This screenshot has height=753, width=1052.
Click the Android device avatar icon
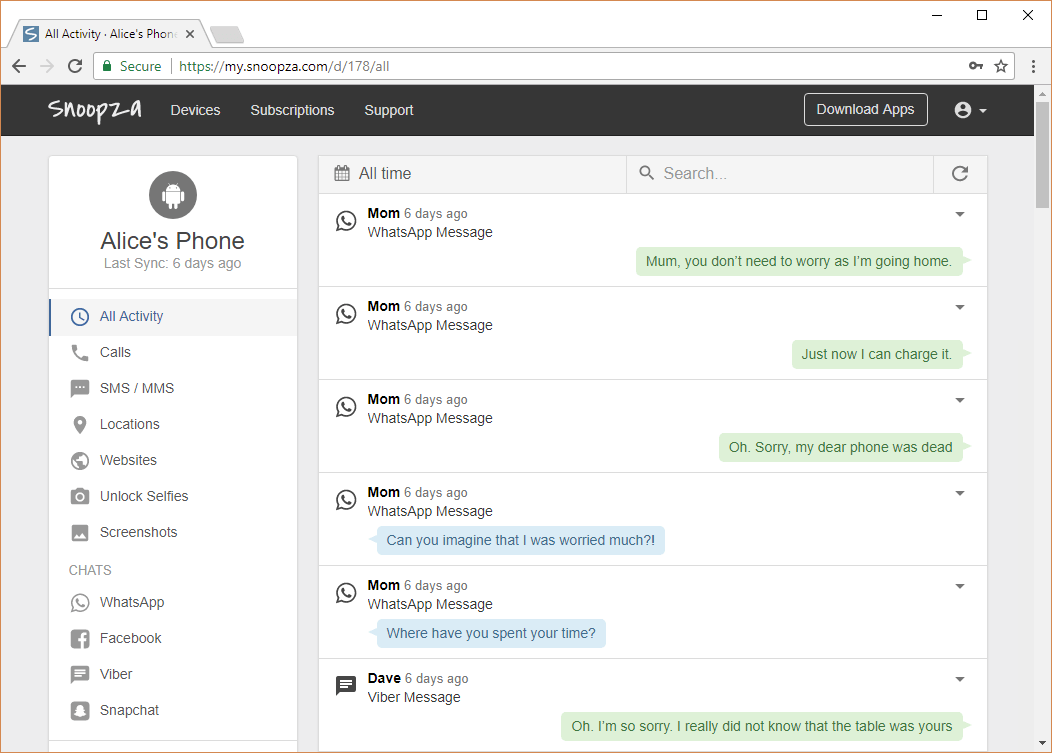point(173,195)
